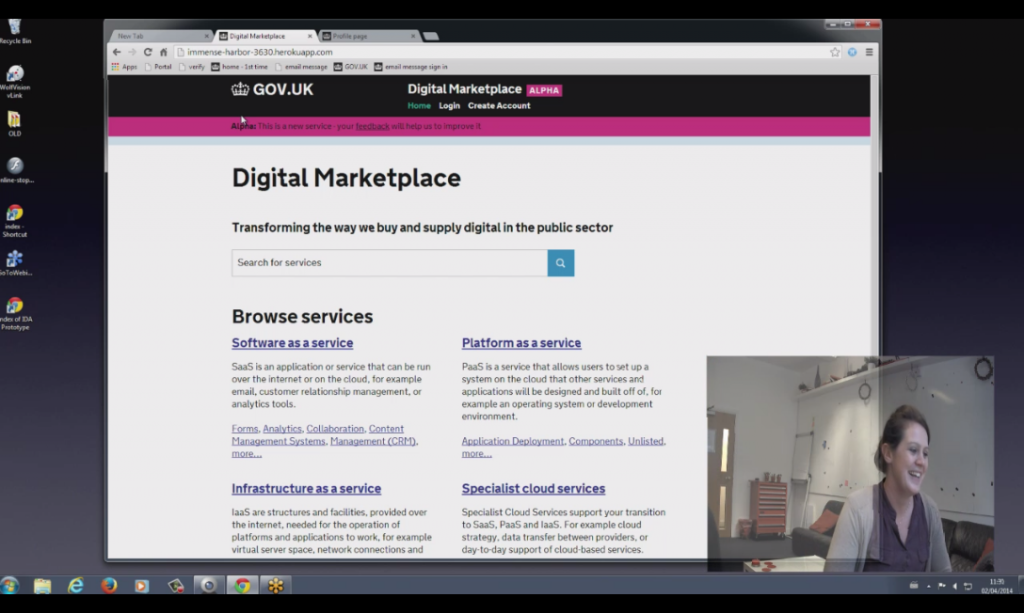Show hidden system tray icons
This screenshot has width=1024, height=613.
pos(929,586)
